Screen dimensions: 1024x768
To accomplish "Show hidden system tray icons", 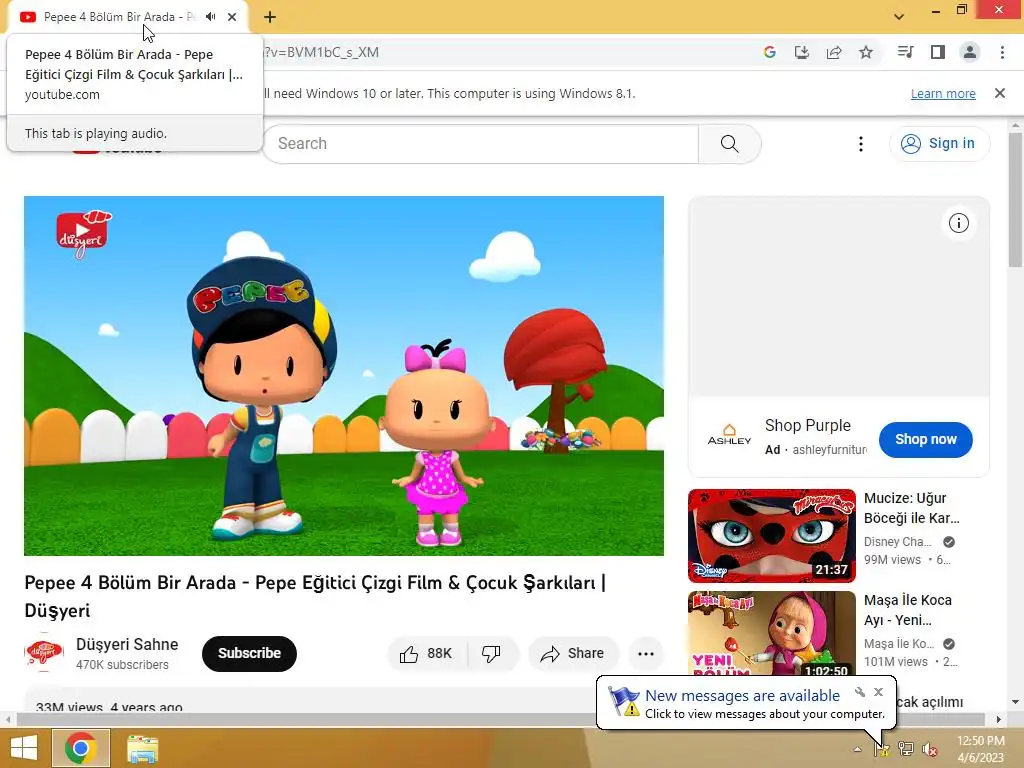I will pyautogui.click(x=857, y=749).
